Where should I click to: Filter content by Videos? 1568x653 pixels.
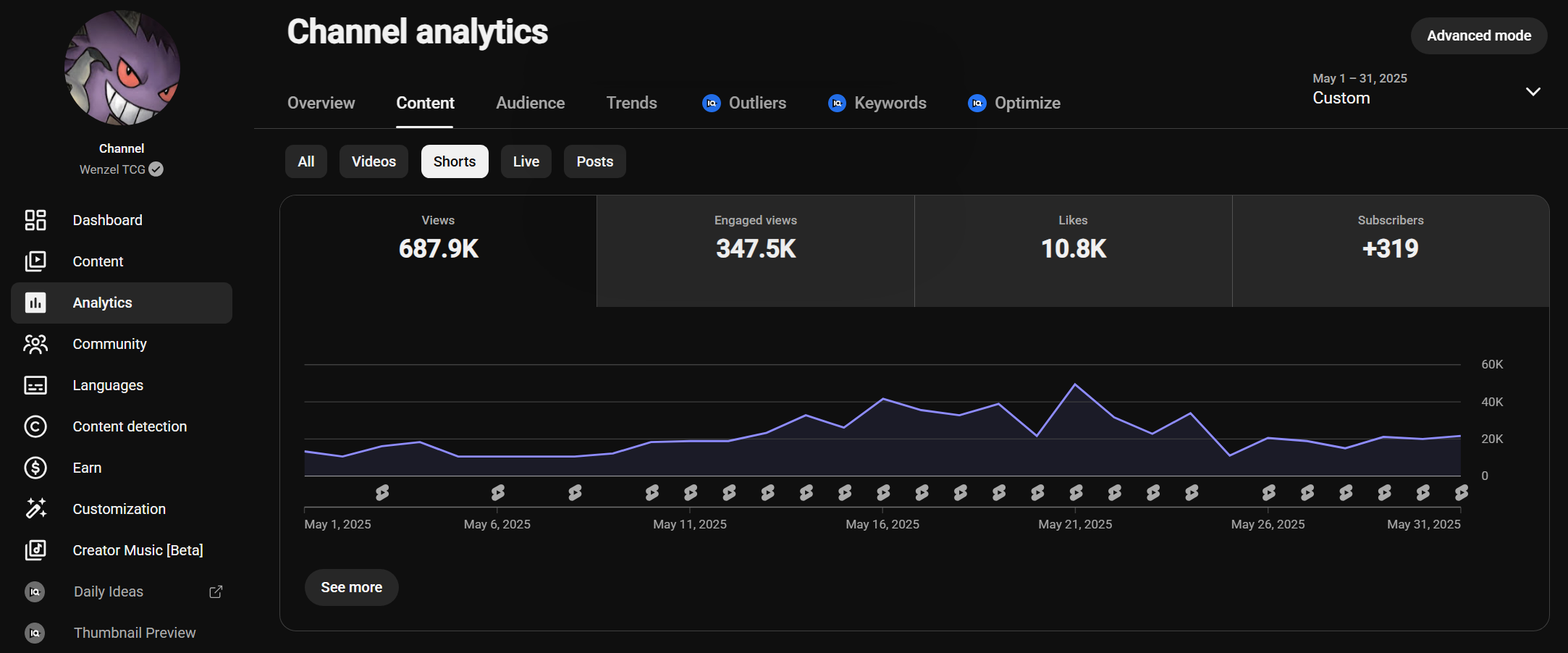[x=374, y=161]
